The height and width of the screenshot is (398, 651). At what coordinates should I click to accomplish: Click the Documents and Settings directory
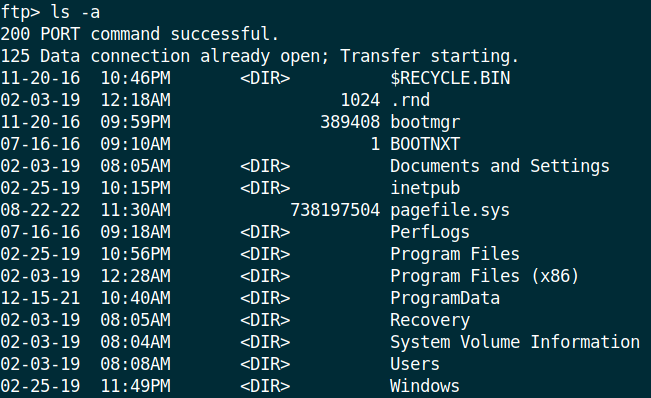[500, 166]
